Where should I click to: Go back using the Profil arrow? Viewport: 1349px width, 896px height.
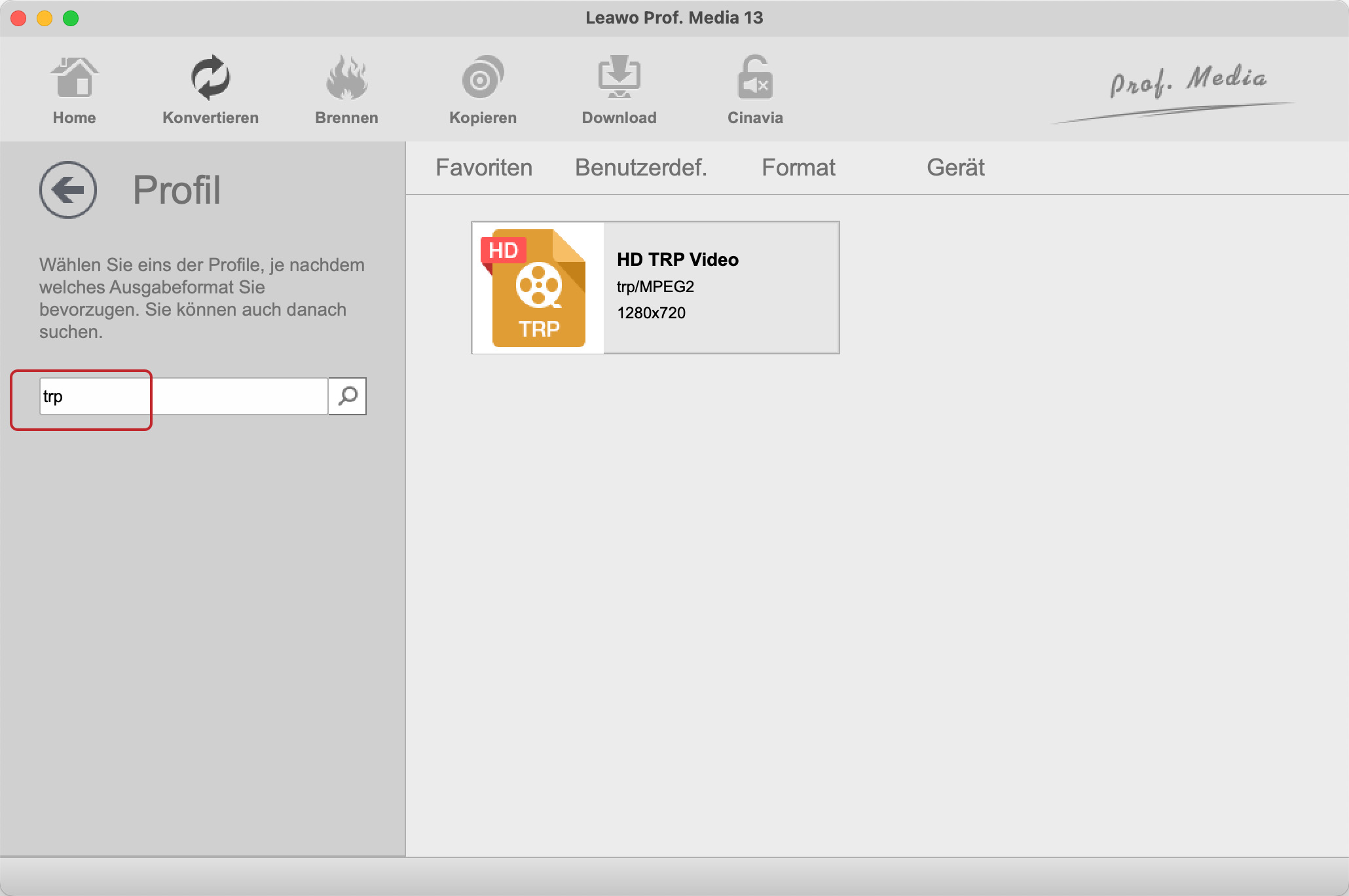tap(68, 190)
